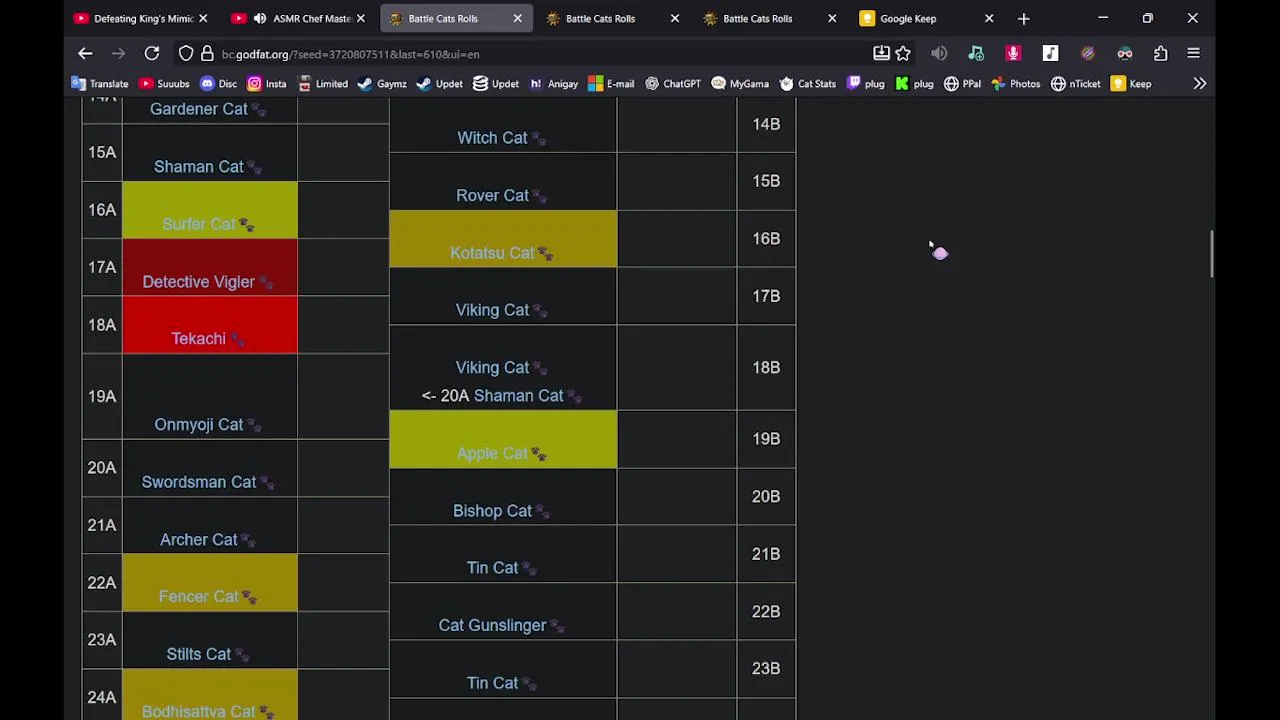Screen dimensions: 1280x720
Task: Click the paw icon next to Witch Cat
Action: tap(538, 139)
